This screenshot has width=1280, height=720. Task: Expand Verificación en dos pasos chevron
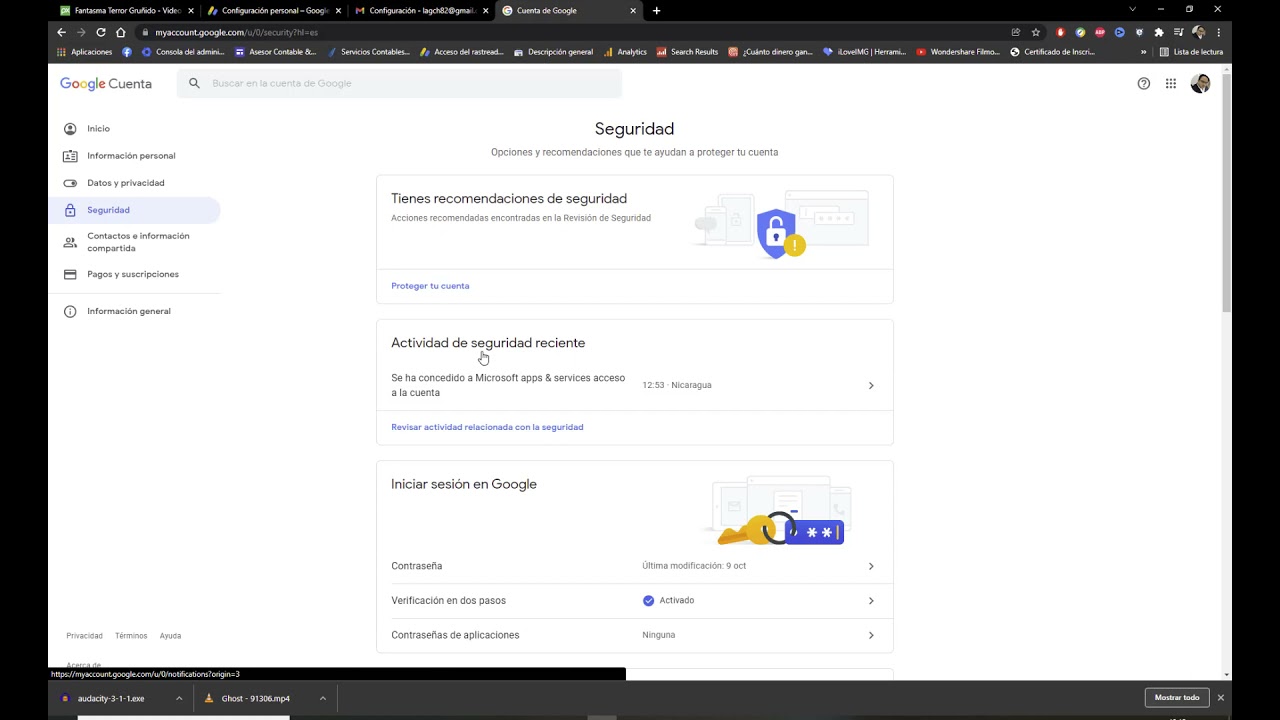pyautogui.click(x=871, y=601)
